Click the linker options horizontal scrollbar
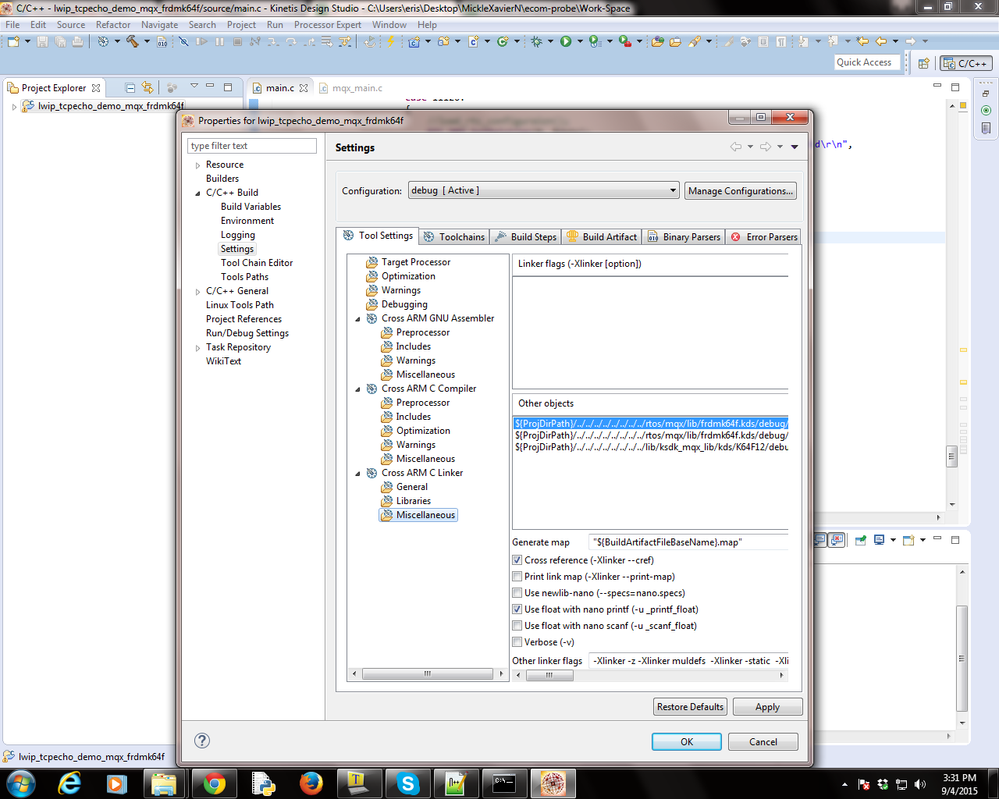 650,675
